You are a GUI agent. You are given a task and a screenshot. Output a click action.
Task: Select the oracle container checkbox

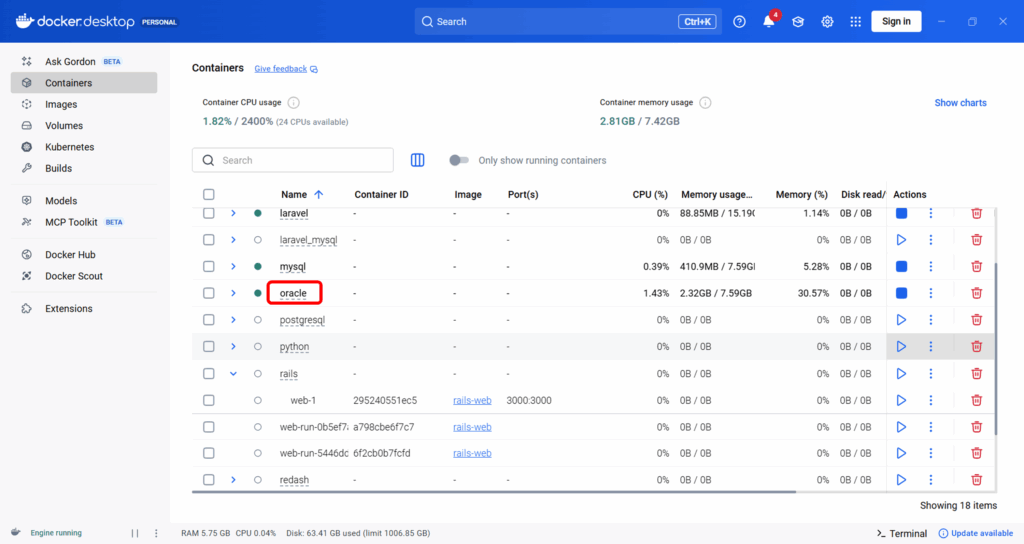[209, 293]
